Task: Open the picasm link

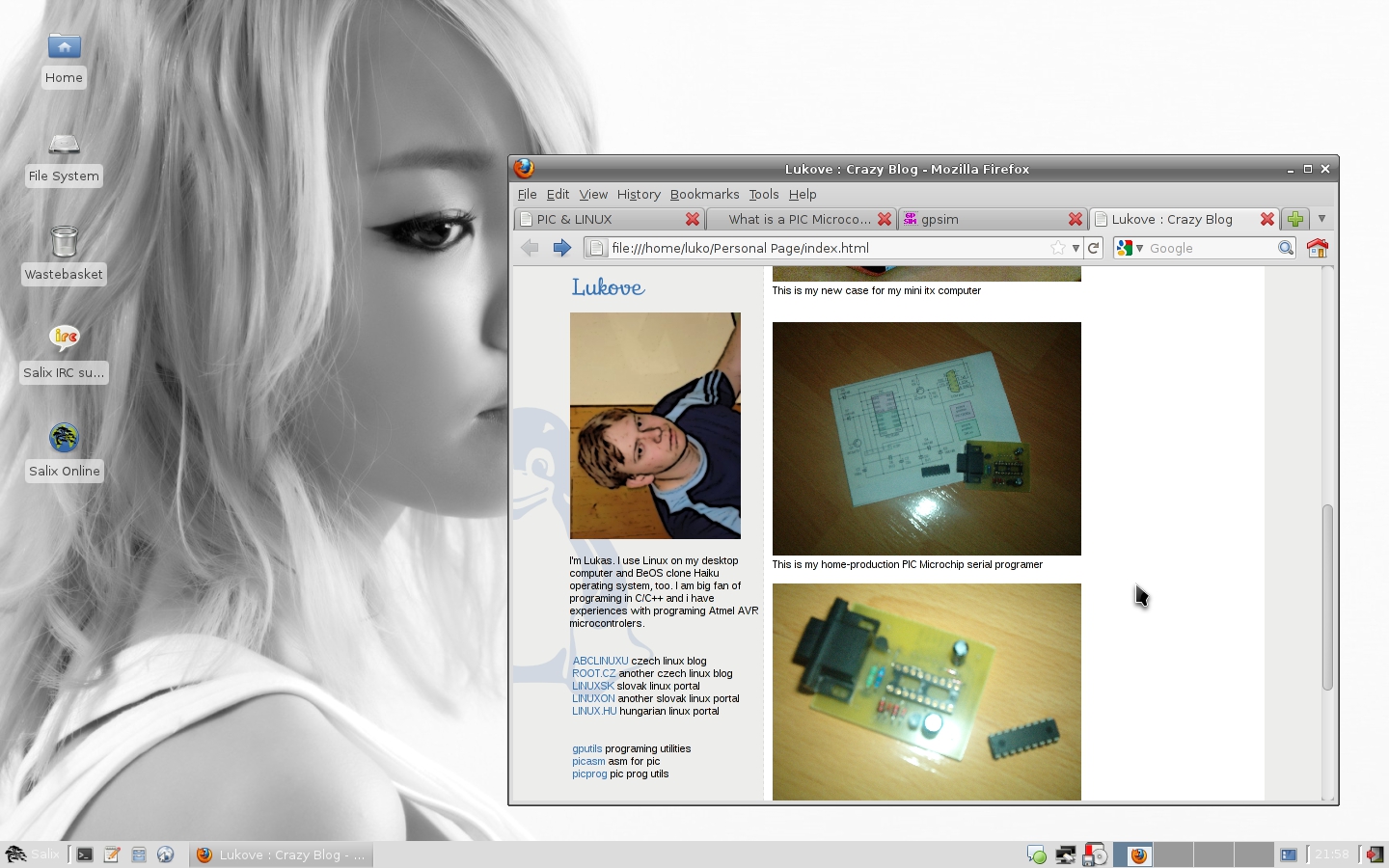Action: [588, 761]
